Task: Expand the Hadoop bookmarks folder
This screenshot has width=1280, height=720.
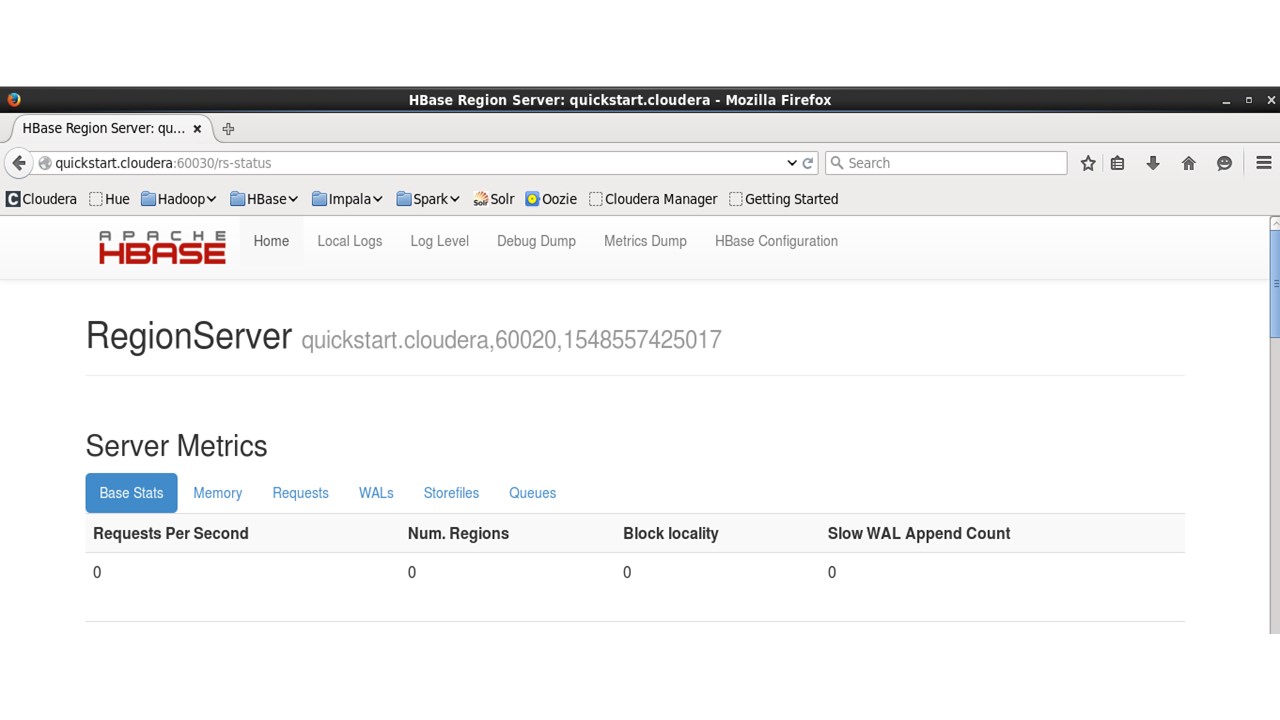Action: [179, 199]
